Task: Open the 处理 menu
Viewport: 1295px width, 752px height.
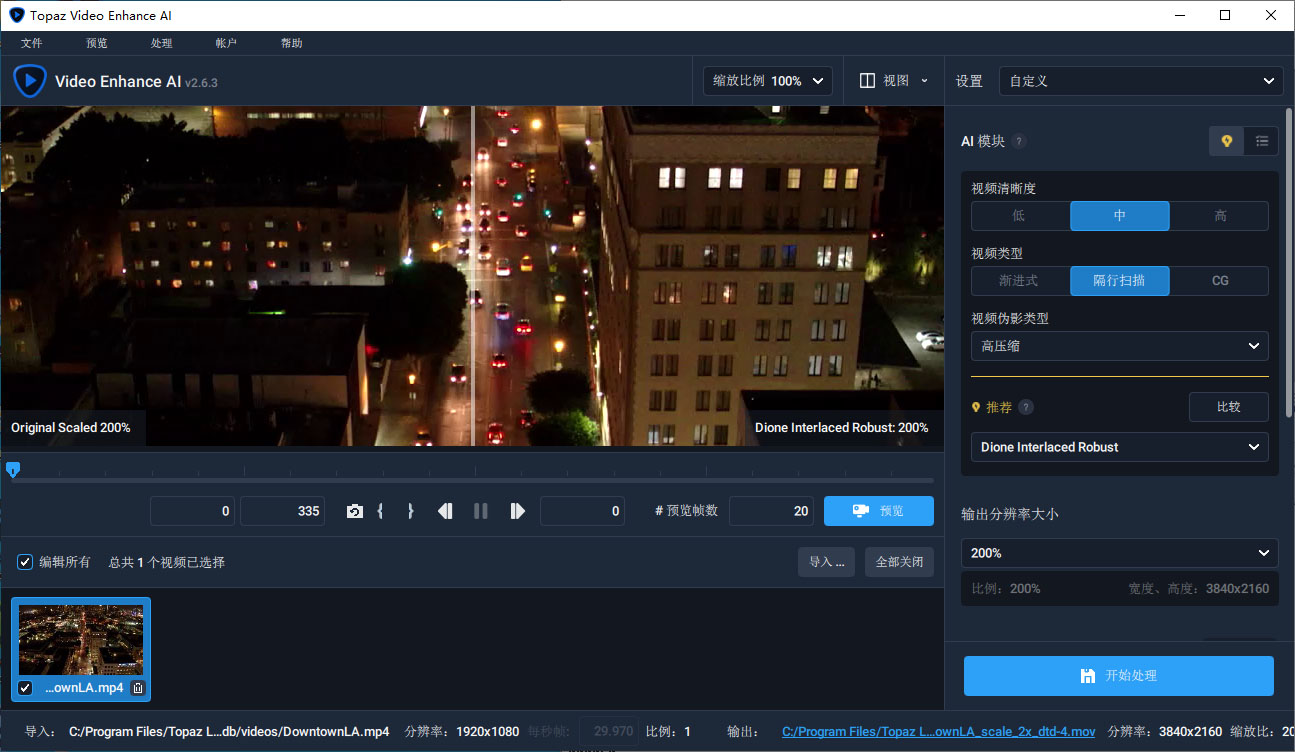Action: [161, 43]
